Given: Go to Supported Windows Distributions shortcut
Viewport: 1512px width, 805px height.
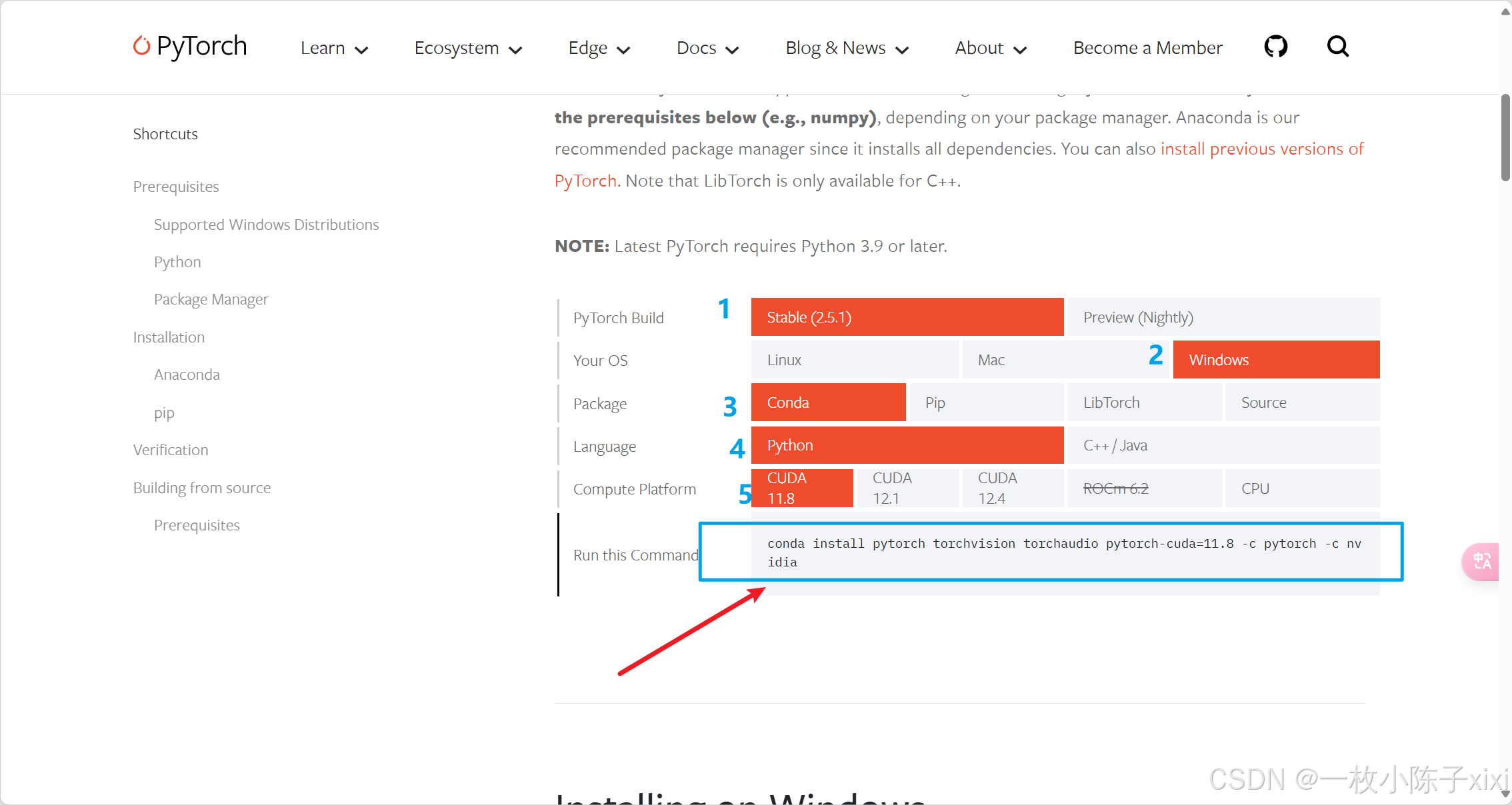Looking at the screenshot, I should click(266, 225).
